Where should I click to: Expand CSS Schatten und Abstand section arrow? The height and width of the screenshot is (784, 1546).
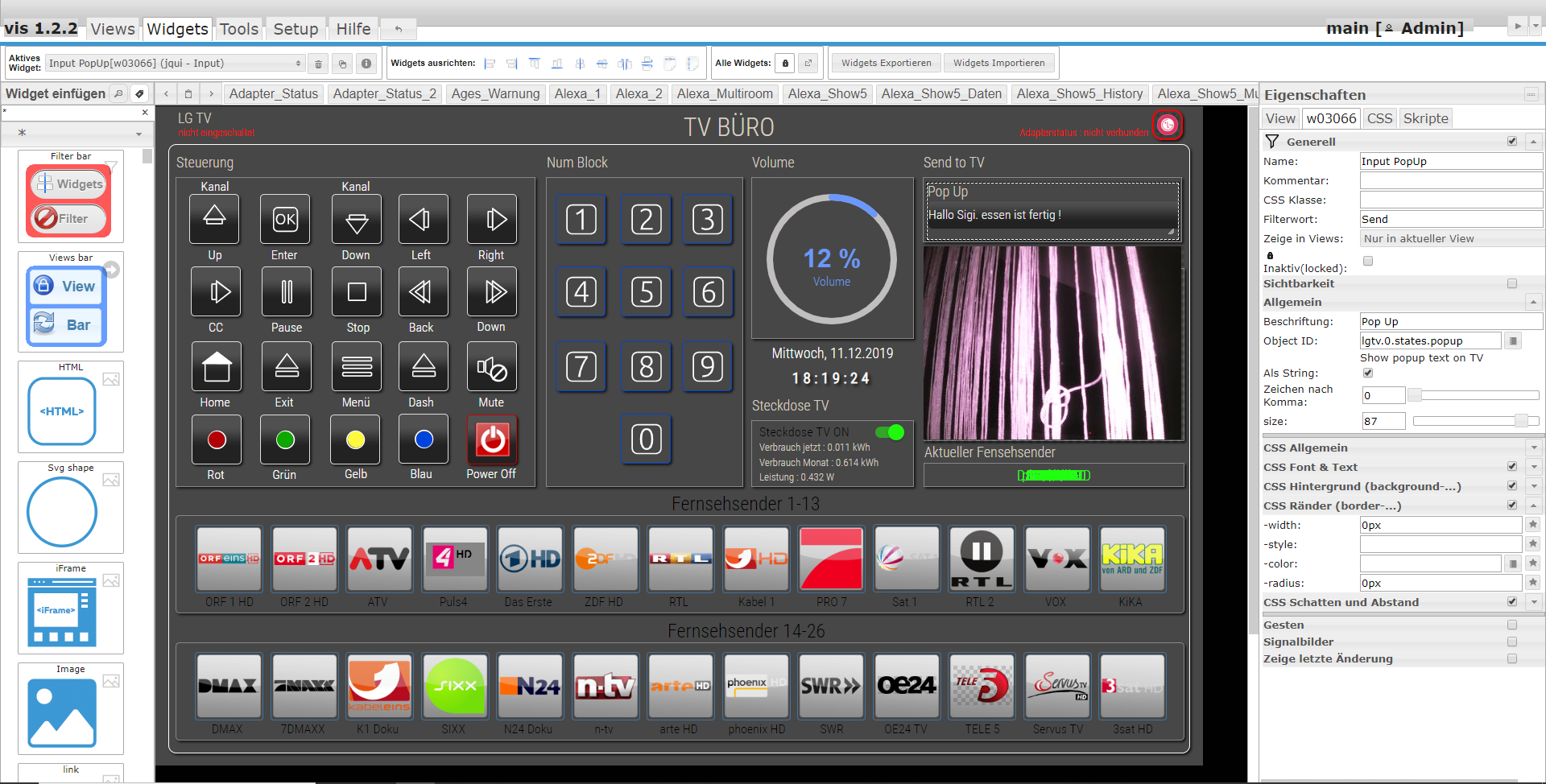1533,602
